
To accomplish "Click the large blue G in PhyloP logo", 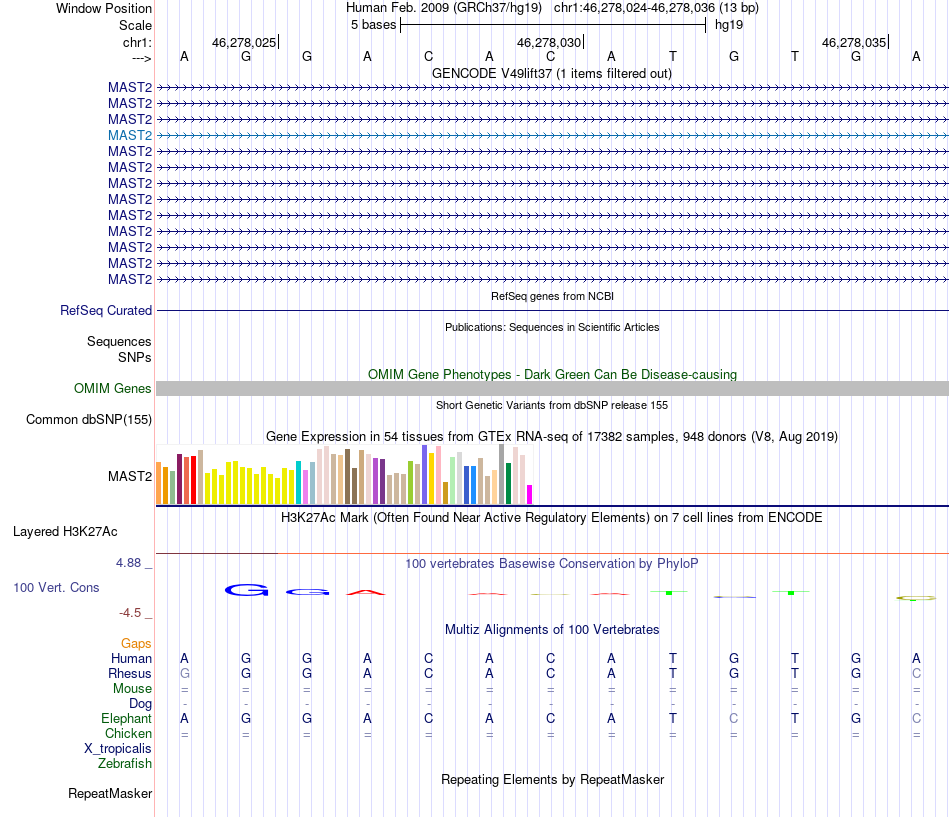I will click(x=246, y=590).
